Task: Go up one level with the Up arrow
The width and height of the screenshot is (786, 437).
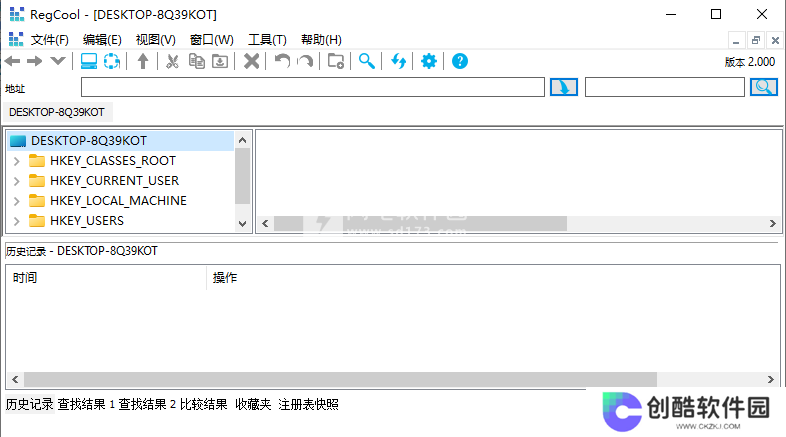Action: tap(143, 61)
